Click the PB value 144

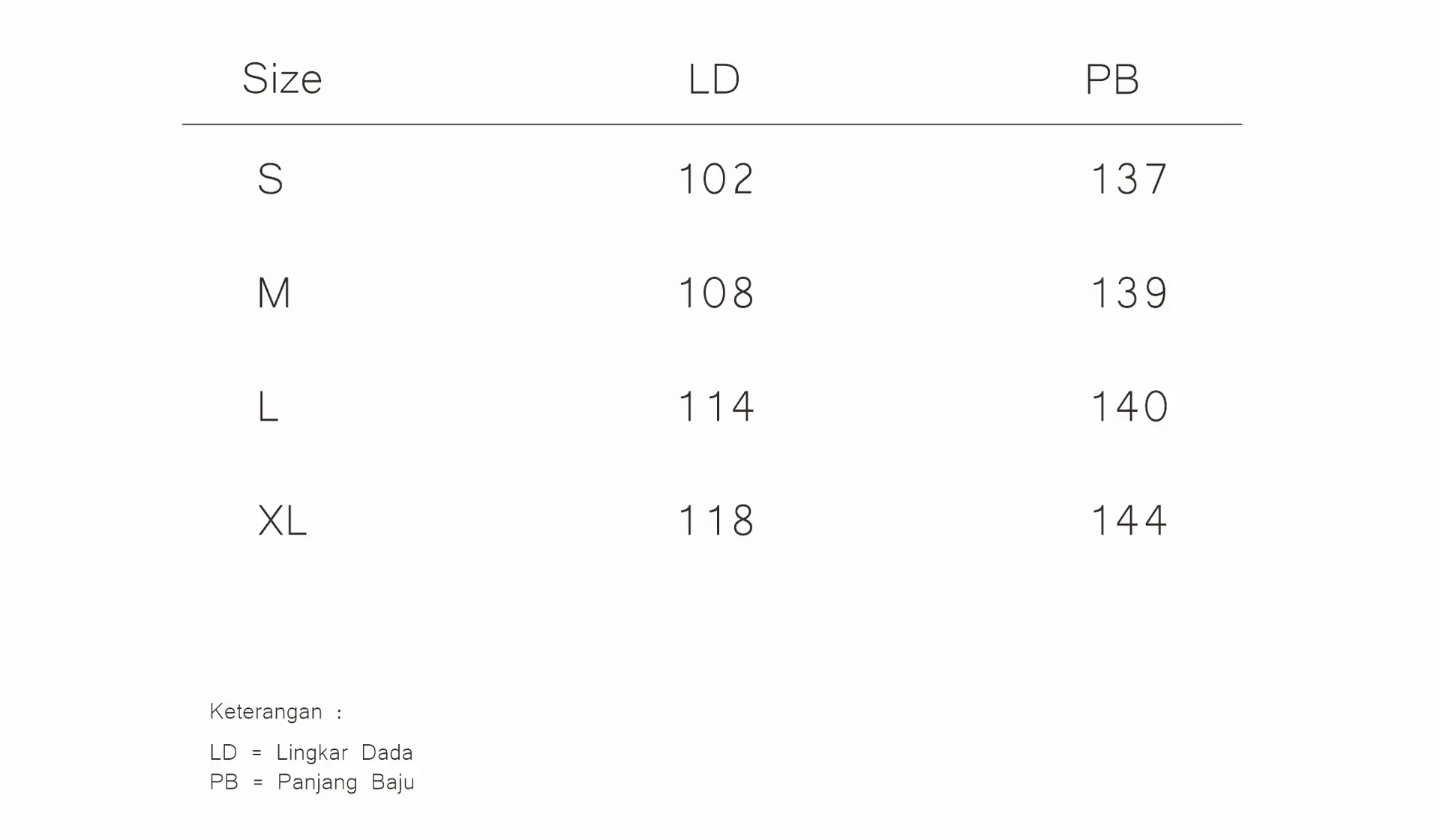coord(1129,520)
